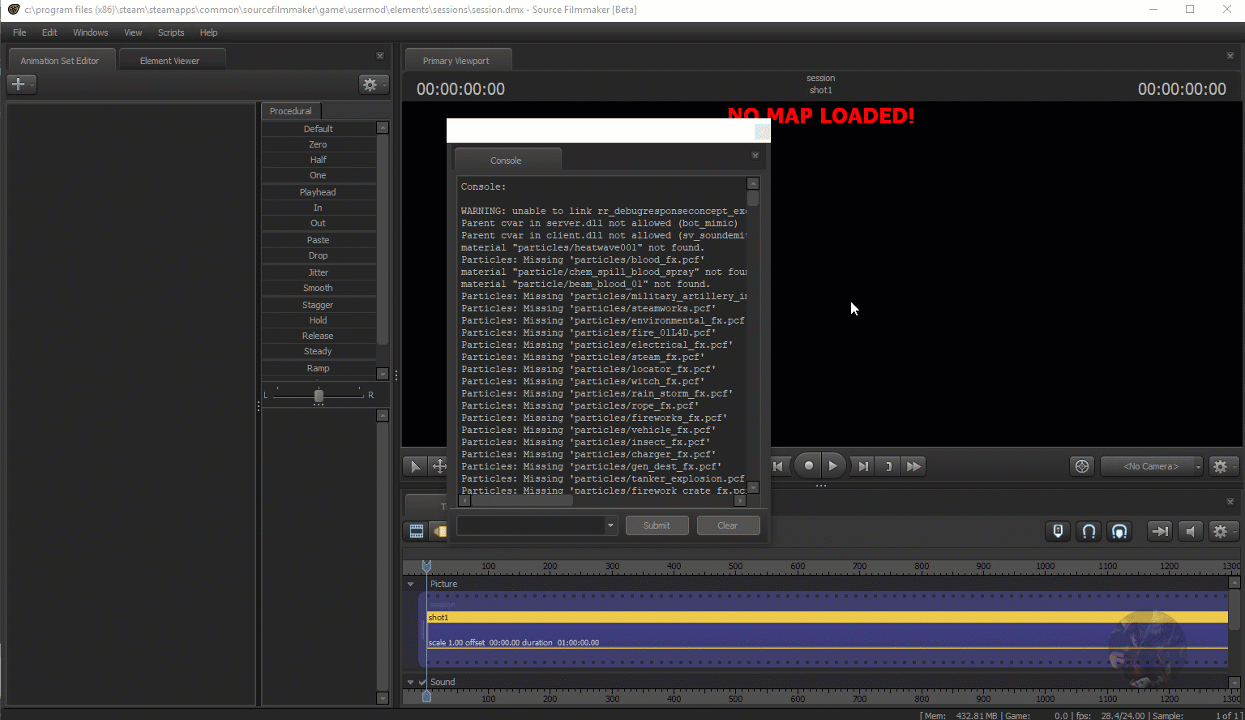Select the Procedural tab
The image size is (1245, 720).
tap(291, 111)
